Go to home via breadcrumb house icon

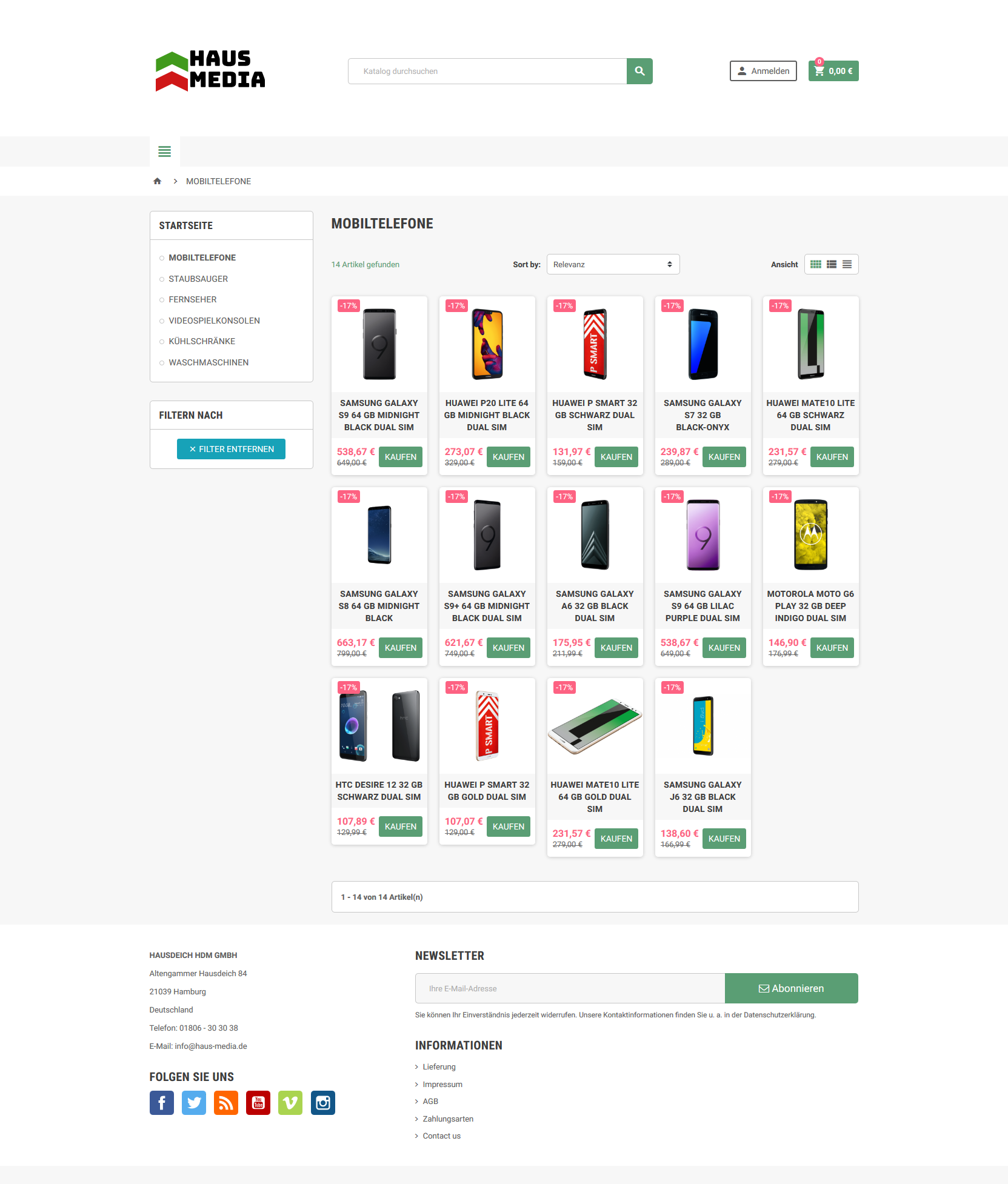pyautogui.click(x=158, y=181)
